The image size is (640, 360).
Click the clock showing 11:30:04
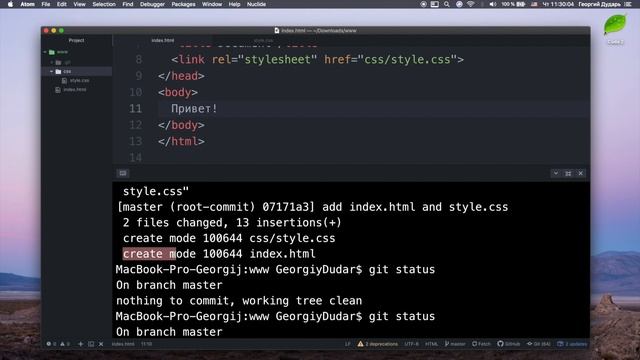(x=558, y=4)
